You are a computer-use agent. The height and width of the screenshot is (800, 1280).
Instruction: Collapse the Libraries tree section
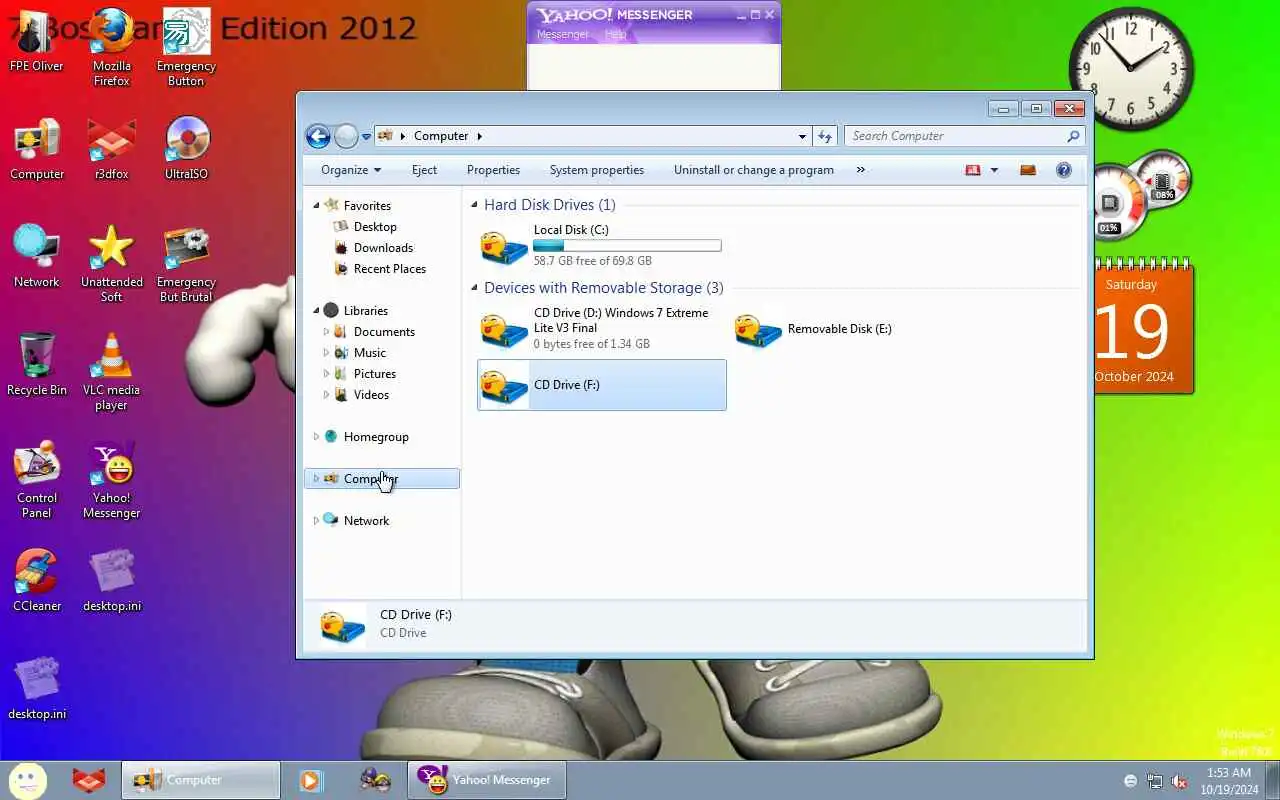(x=316, y=311)
